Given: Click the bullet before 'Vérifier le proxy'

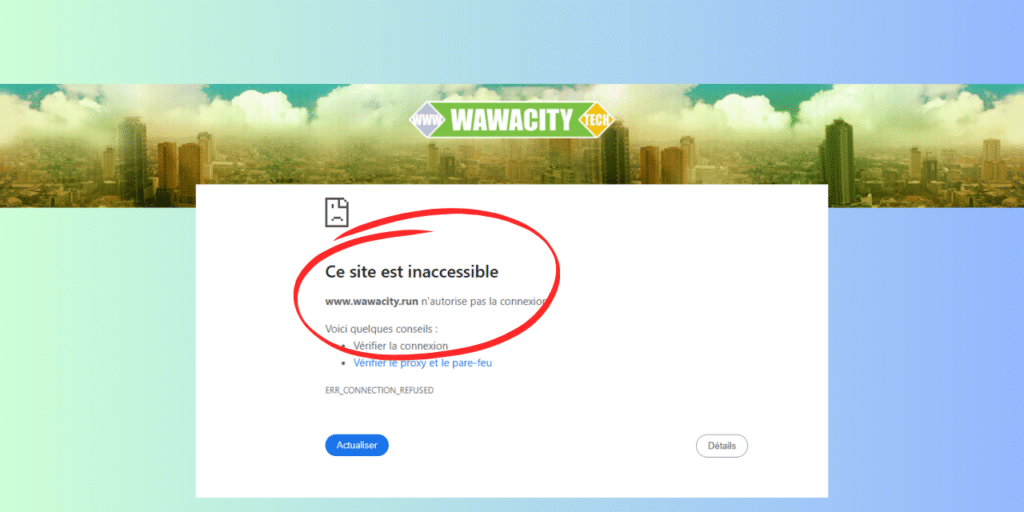Looking at the screenshot, I should click(x=345, y=363).
